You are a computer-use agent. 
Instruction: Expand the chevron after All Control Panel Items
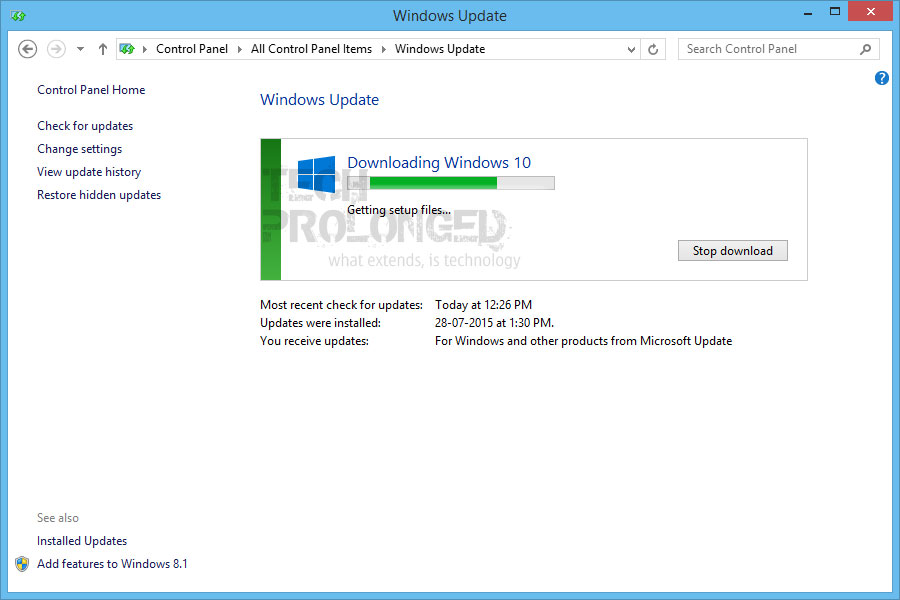[x=384, y=49]
